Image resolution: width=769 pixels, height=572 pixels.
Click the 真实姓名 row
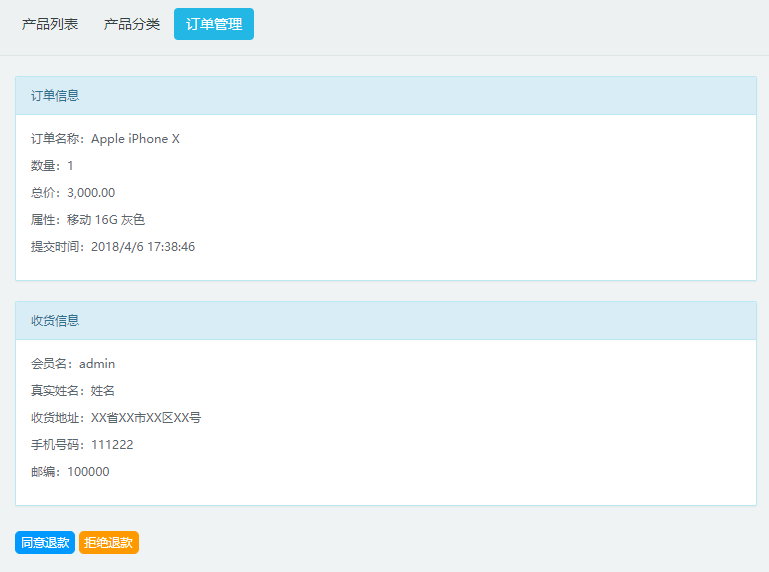[x=73, y=391]
